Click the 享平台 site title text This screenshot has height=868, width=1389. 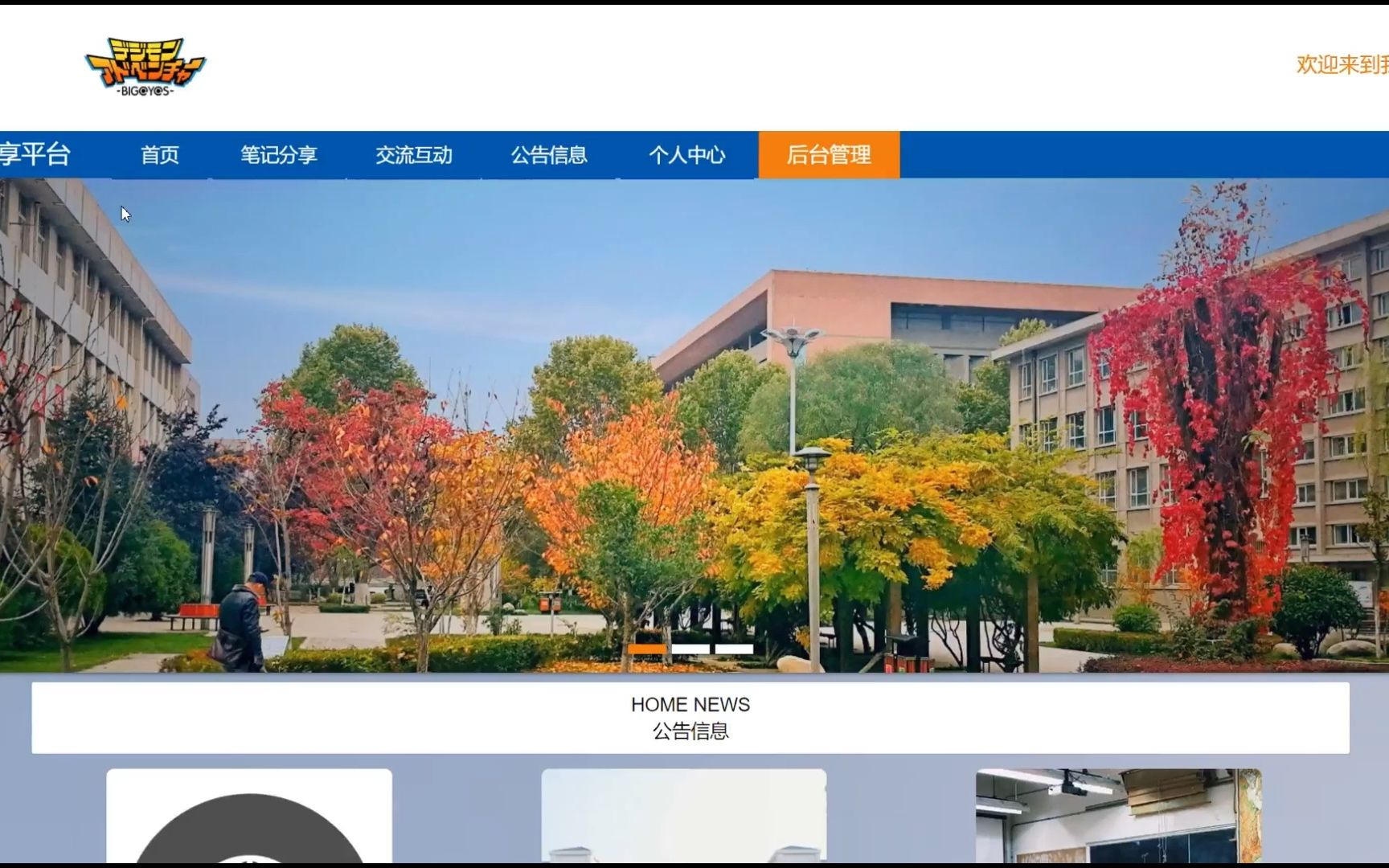35,154
